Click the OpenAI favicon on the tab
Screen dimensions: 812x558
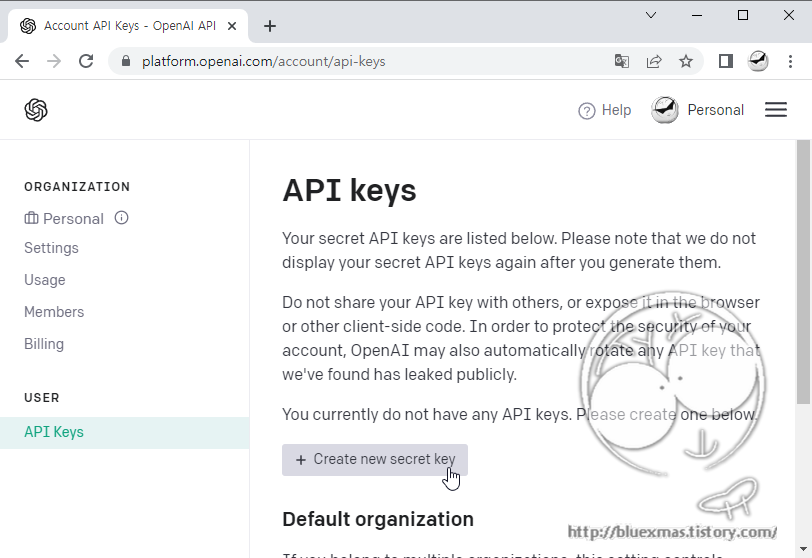(x=28, y=26)
